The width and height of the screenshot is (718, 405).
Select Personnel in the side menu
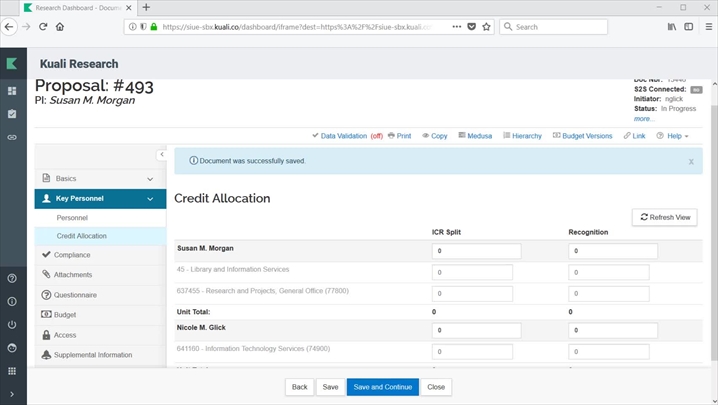(72, 218)
